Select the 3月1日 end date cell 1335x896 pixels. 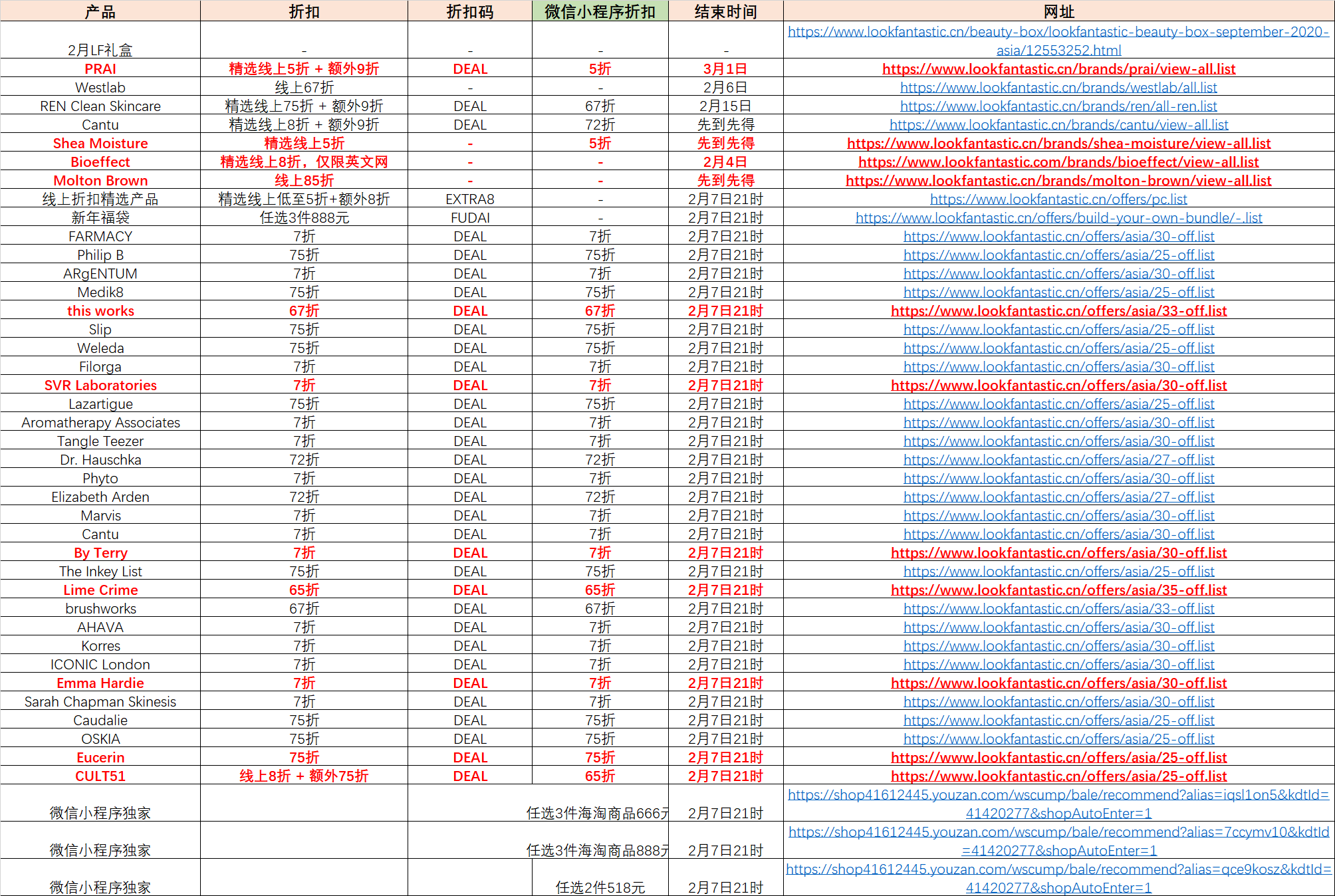click(x=726, y=69)
